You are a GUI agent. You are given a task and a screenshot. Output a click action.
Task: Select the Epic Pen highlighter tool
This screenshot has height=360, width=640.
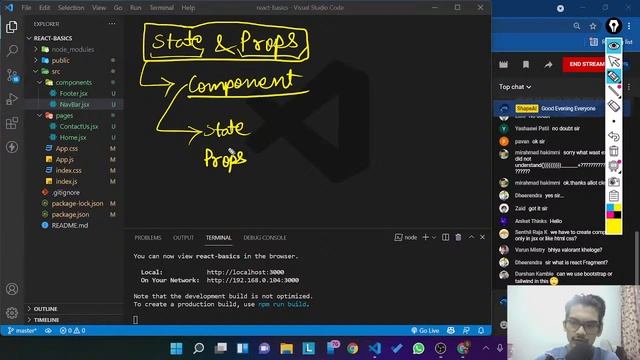pos(614,76)
